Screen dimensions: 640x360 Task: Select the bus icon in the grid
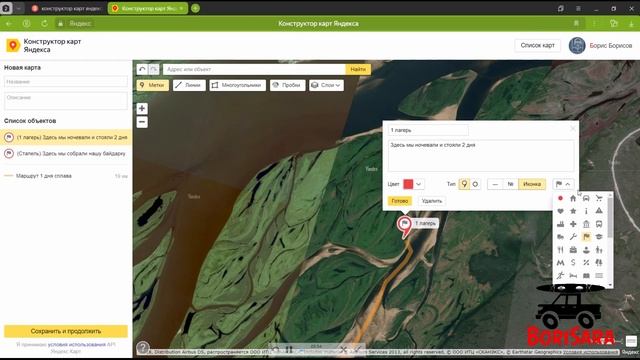[599, 224]
